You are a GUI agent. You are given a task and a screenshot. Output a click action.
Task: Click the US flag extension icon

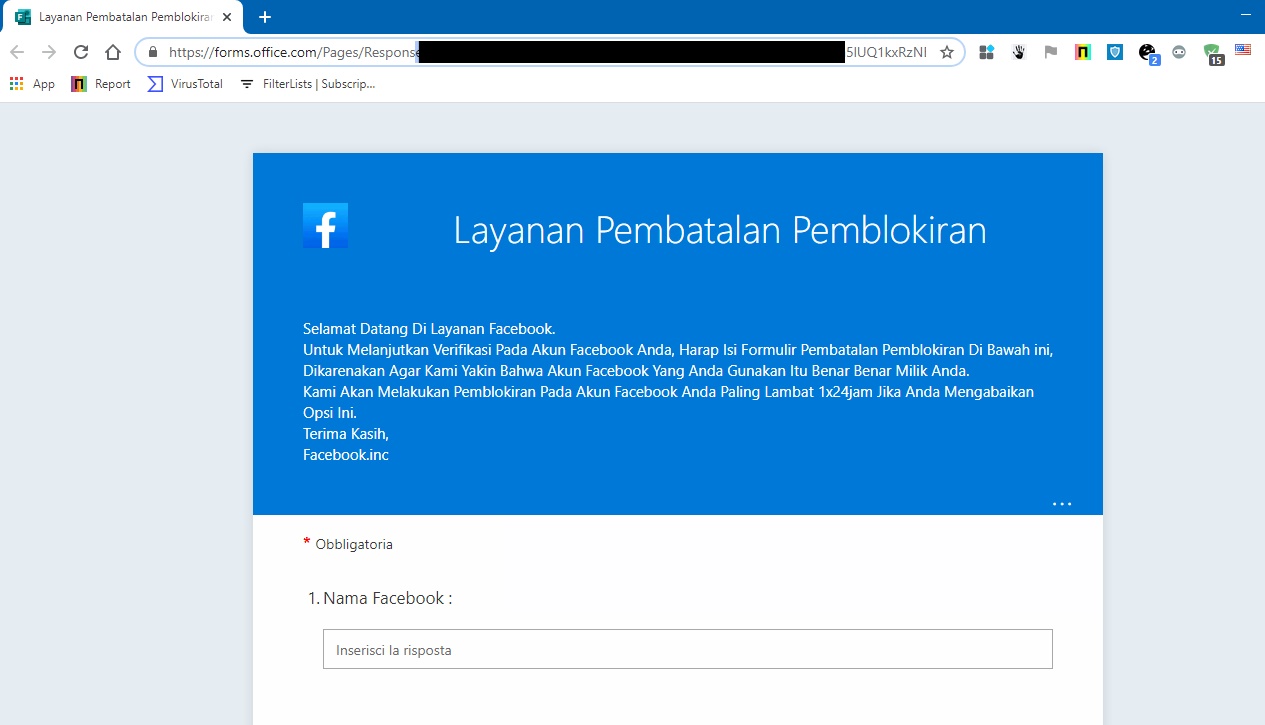tap(1243, 50)
